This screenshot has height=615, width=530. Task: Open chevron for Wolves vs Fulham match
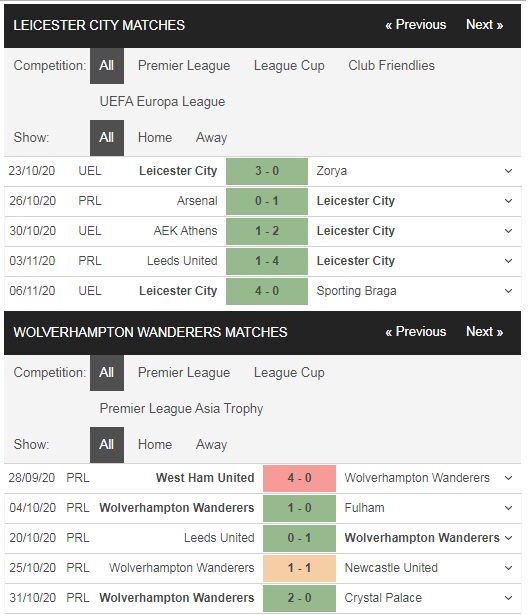[508, 508]
